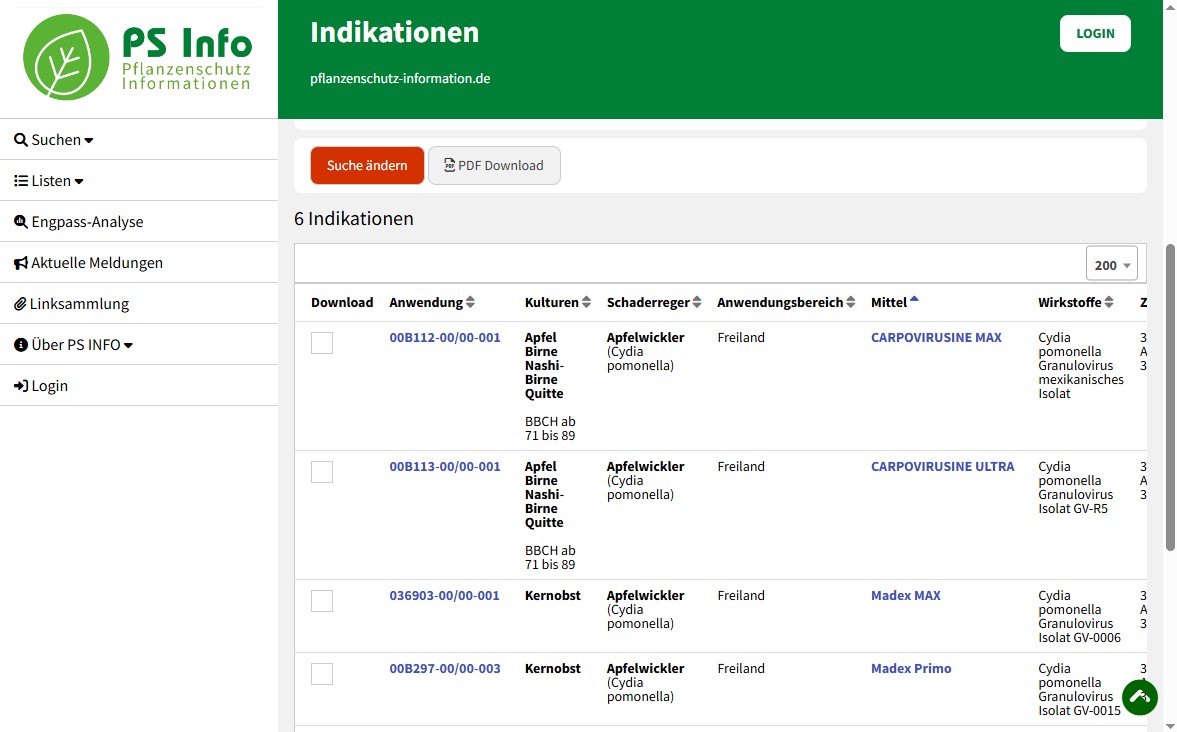Click the page's vertical scrollbar thumb
The height and width of the screenshot is (732, 1177).
click(1170, 400)
